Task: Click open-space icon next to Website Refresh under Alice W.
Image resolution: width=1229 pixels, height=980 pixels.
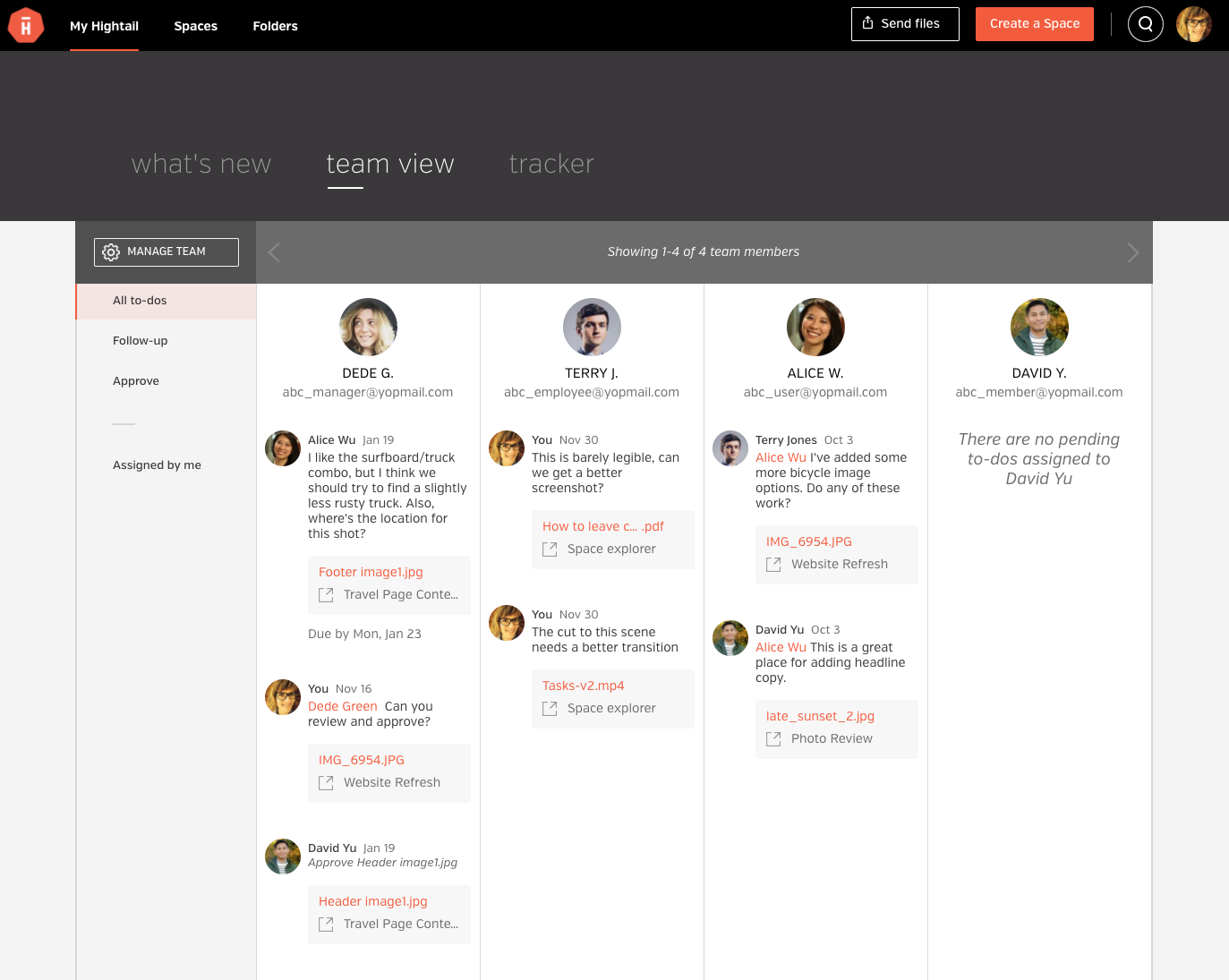Action: [x=773, y=565]
